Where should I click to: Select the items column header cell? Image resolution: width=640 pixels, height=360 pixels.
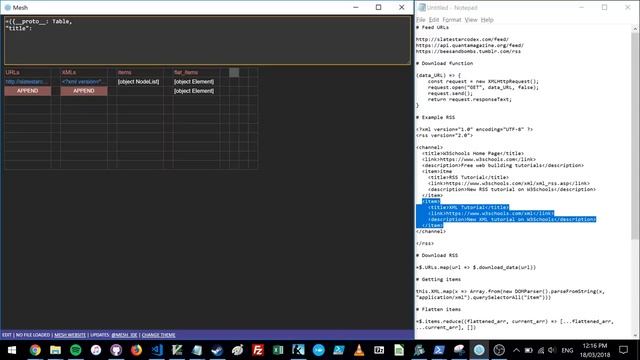[x=140, y=72]
